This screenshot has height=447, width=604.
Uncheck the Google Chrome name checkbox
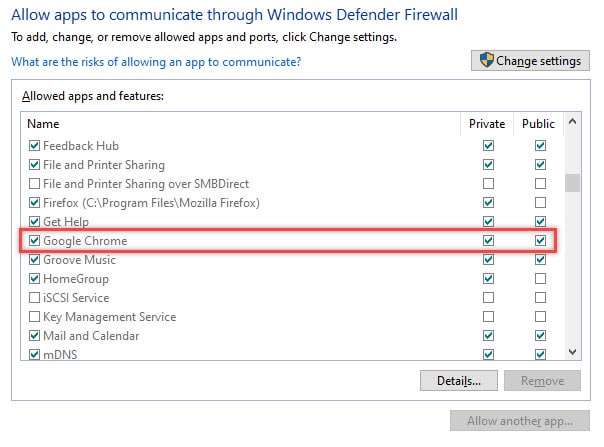[x=34, y=241]
